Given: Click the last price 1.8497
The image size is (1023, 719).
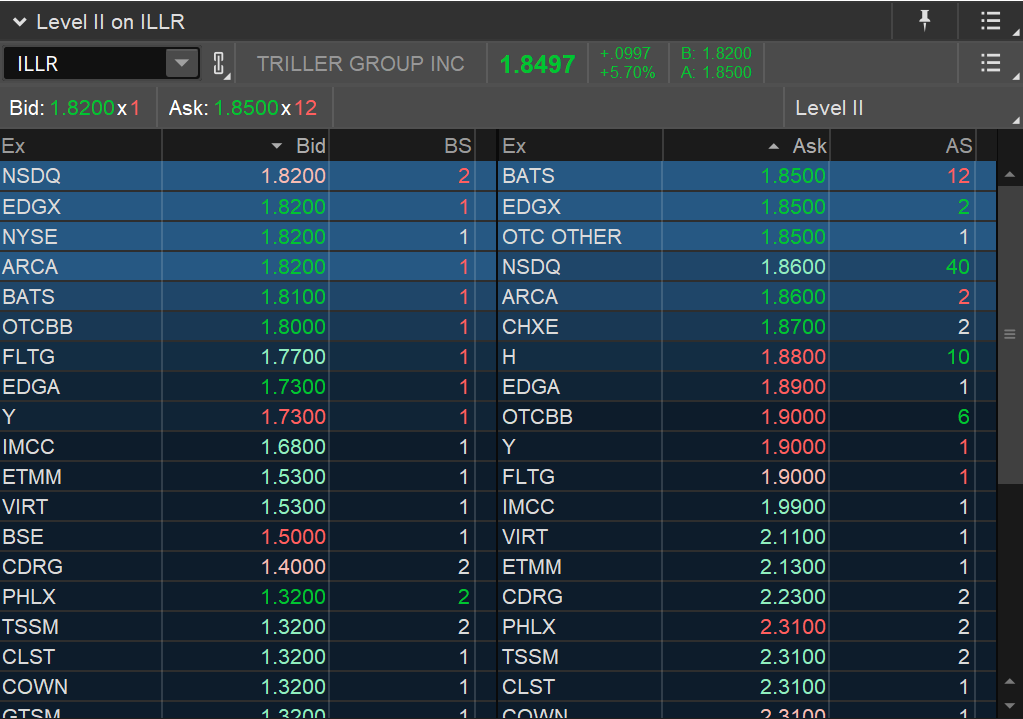Looking at the screenshot, I should pyautogui.click(x=538, y=64).
